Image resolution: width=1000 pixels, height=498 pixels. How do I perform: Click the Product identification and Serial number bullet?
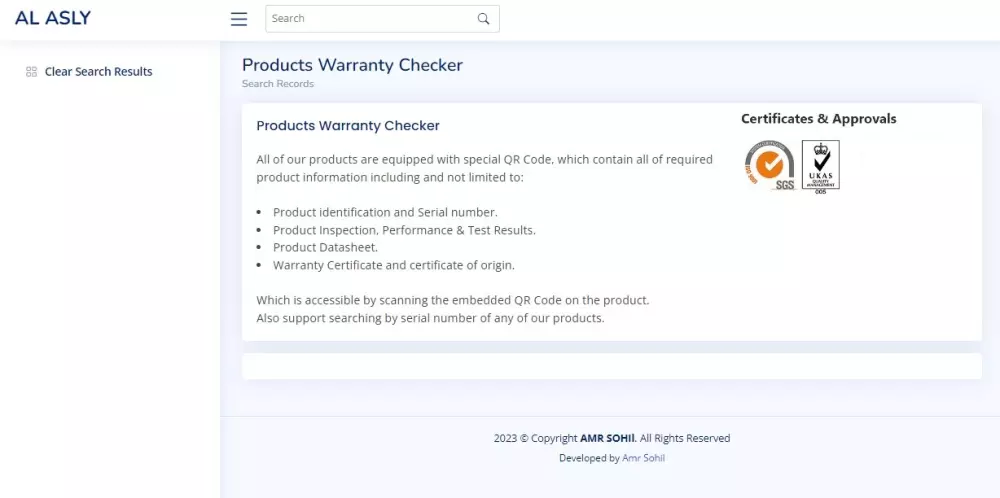click(x=385, y=212)
